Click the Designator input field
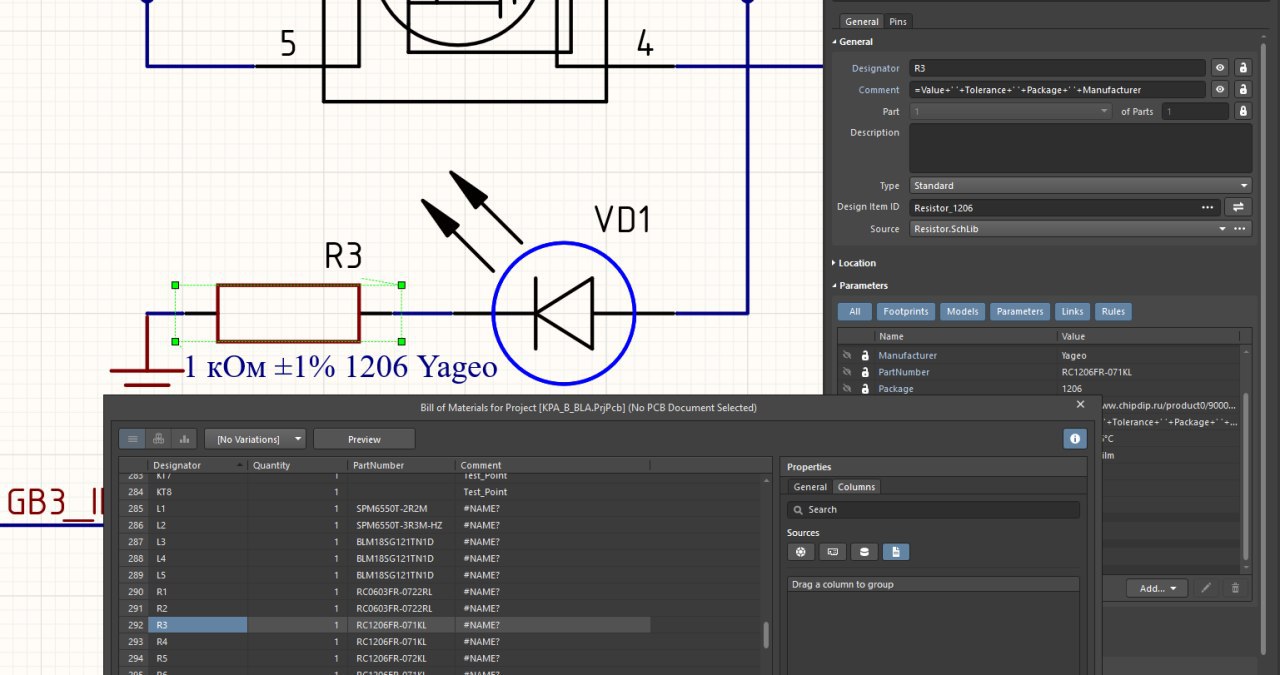The height and width of the screenshot is (675, 1280). tap(1057, 68)
